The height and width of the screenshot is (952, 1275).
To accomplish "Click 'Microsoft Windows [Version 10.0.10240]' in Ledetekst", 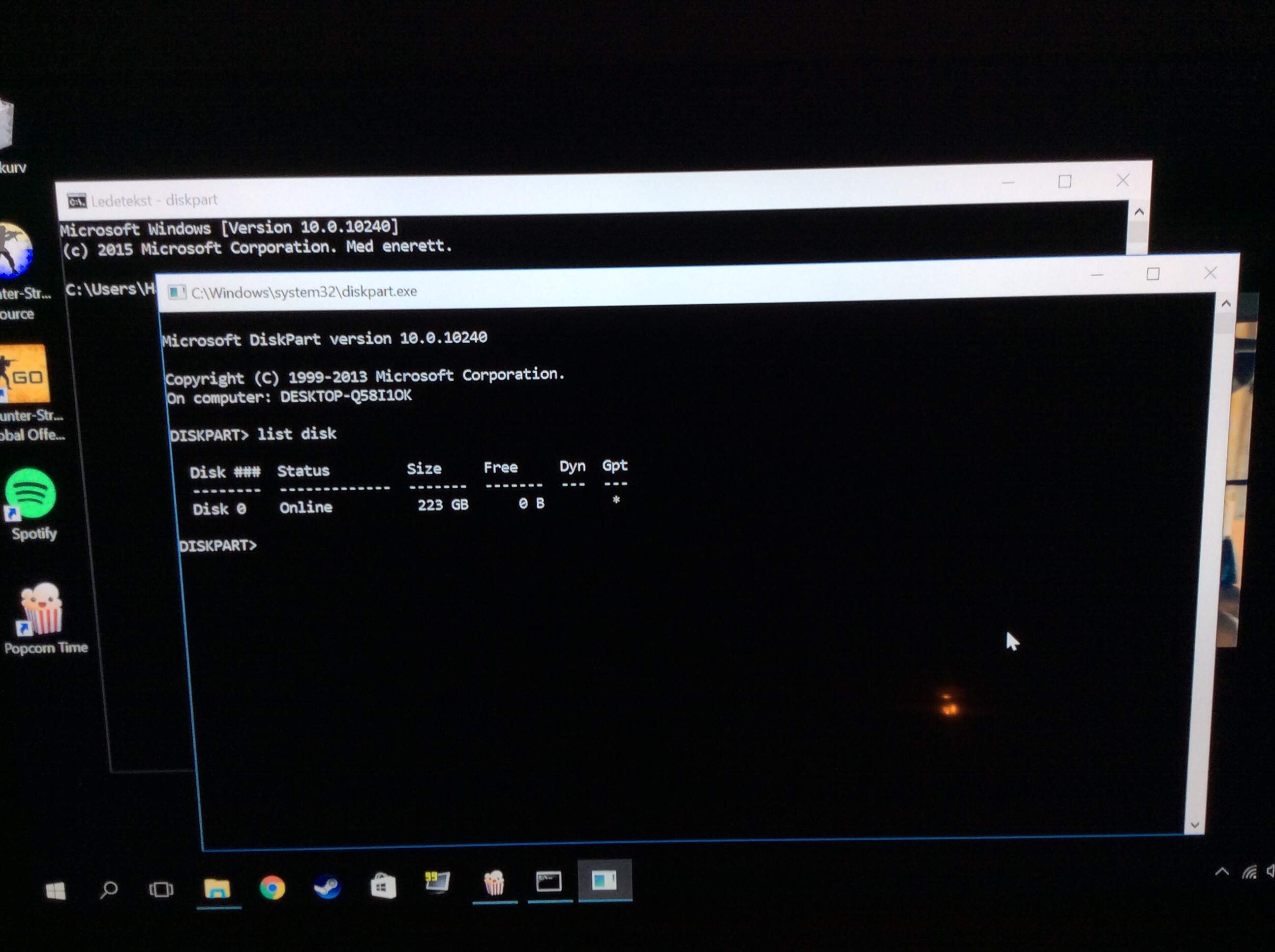I will [229, 228].
